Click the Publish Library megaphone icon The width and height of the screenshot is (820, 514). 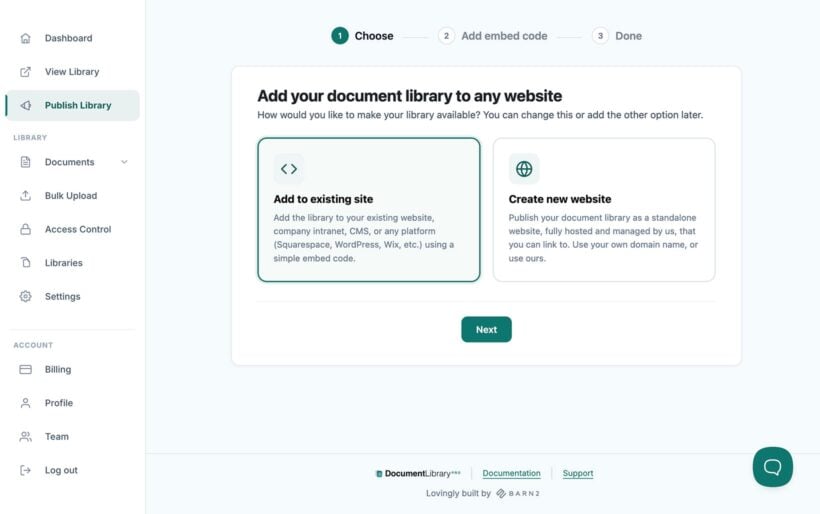[x=25, y=105]
